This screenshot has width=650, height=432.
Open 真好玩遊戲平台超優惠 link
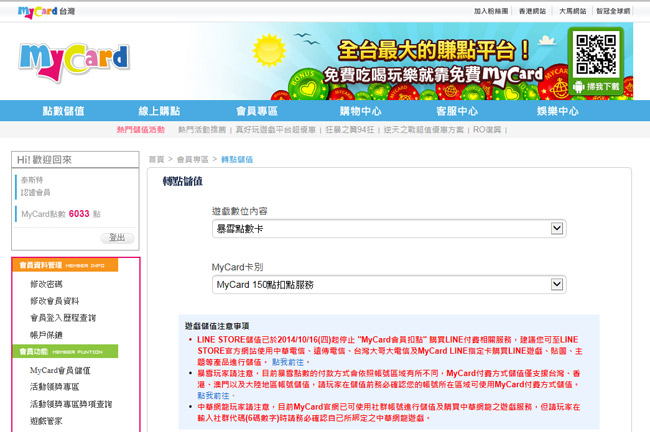click(x=276, y=130)
